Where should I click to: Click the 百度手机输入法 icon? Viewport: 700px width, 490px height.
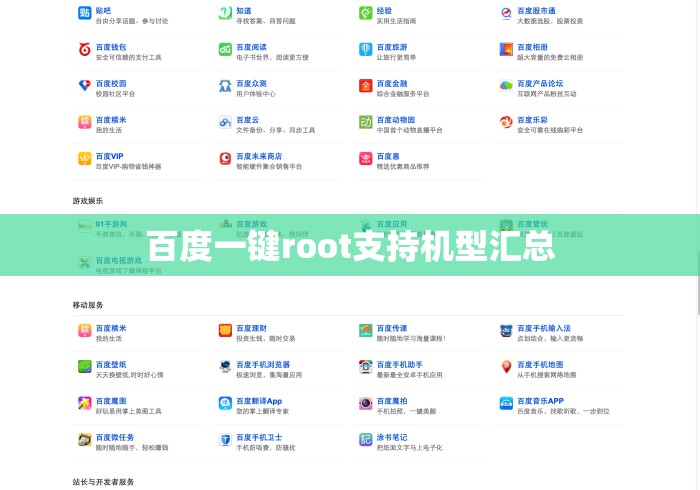coord(506,330)
